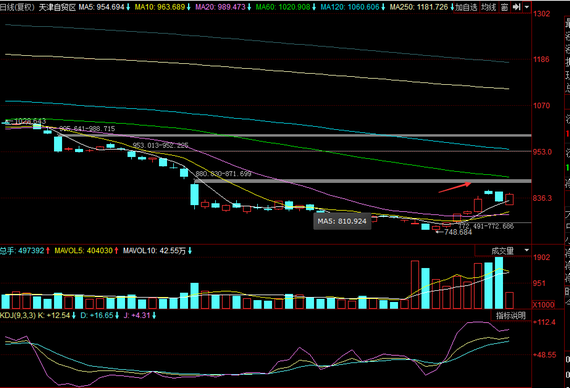The height and width of the screenshot is (388, 570).
Task: Click the 748.684 low-price marker arrow
Action: point(438,232)
